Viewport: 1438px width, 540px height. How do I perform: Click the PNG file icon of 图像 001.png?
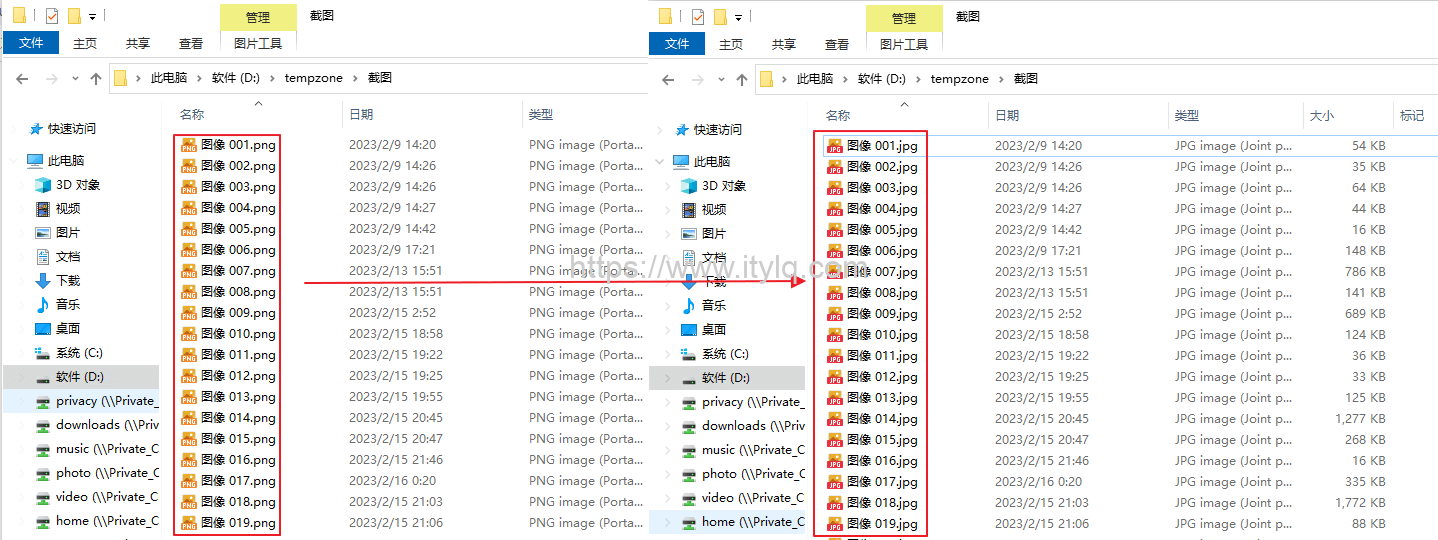[x=188, y=145]
